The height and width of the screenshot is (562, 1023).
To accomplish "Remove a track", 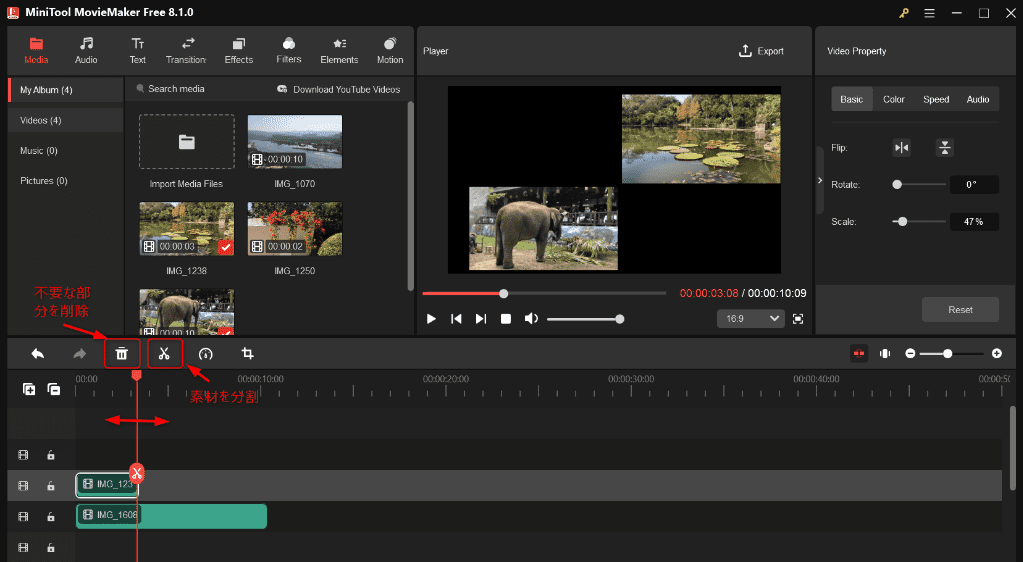I will [54, 390].
